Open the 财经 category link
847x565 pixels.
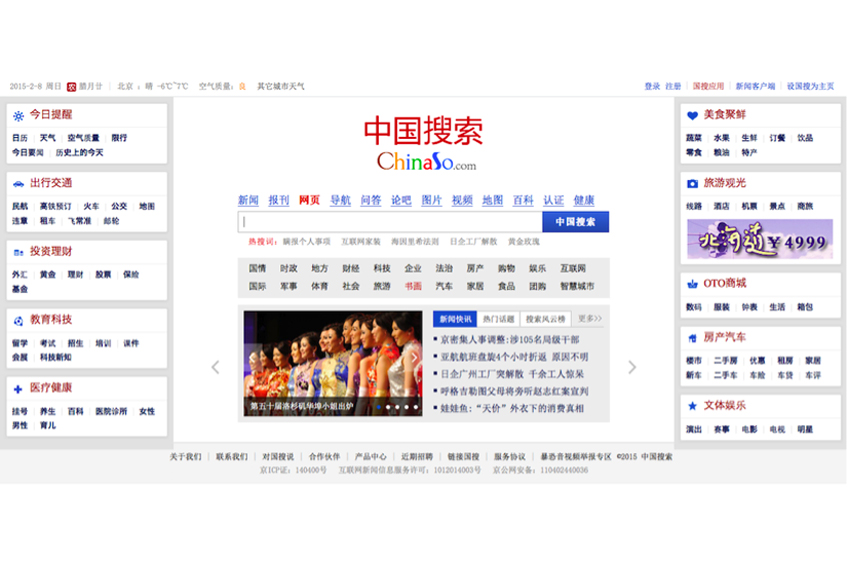pos(351,268)
